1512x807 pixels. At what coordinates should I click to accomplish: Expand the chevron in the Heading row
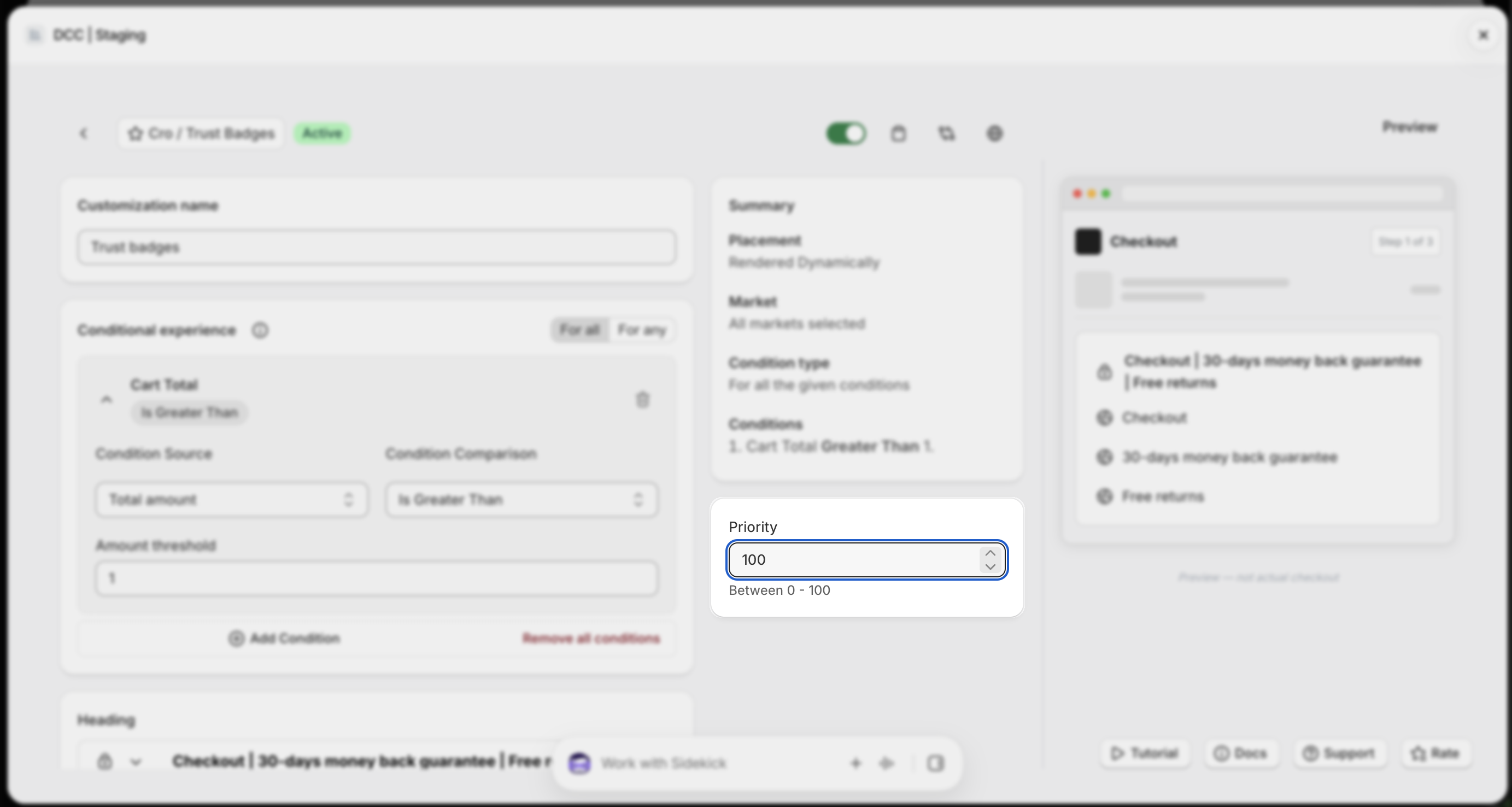coord(136,762)
